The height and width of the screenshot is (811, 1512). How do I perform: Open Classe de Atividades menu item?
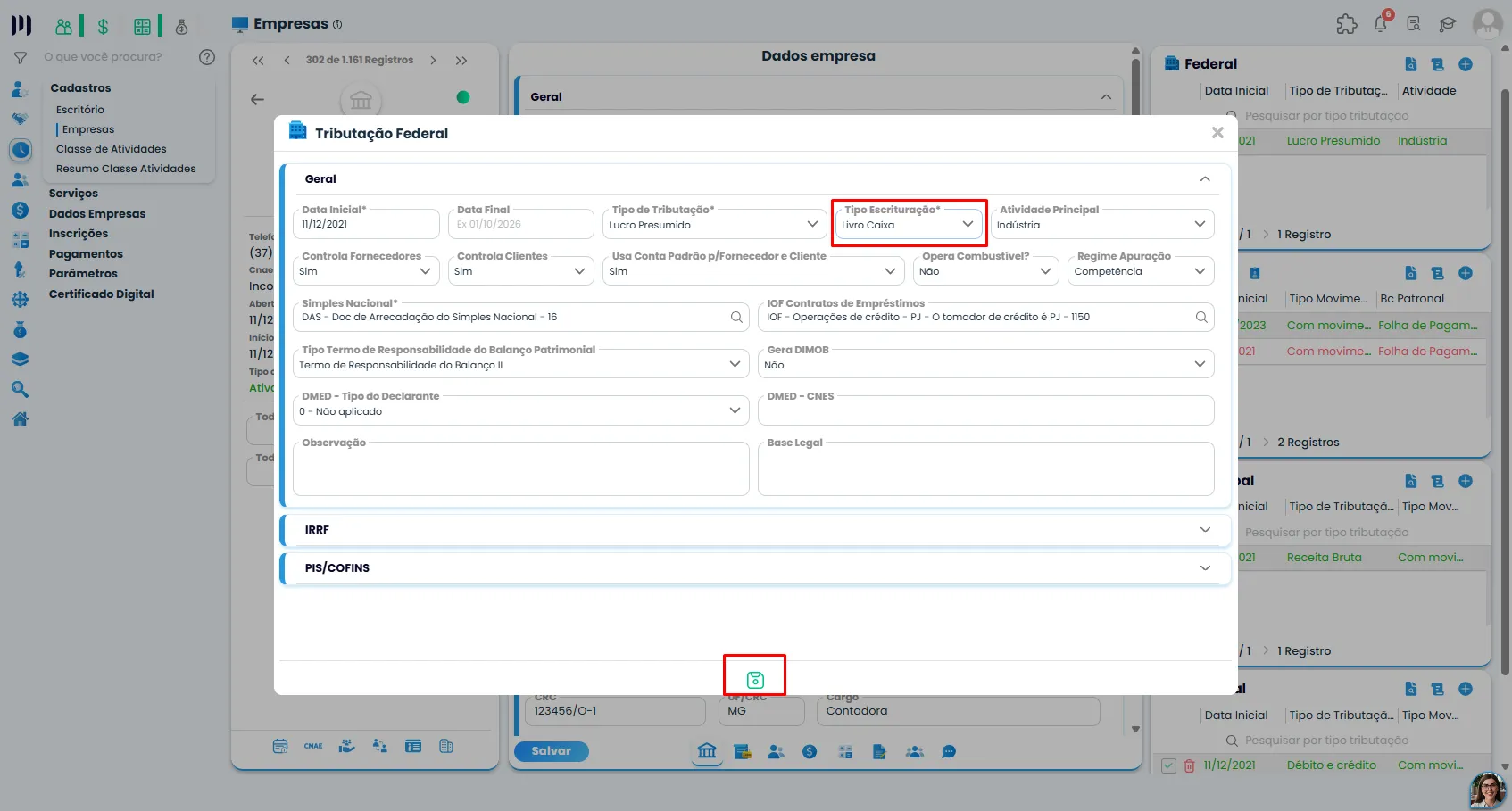(112, 149)
